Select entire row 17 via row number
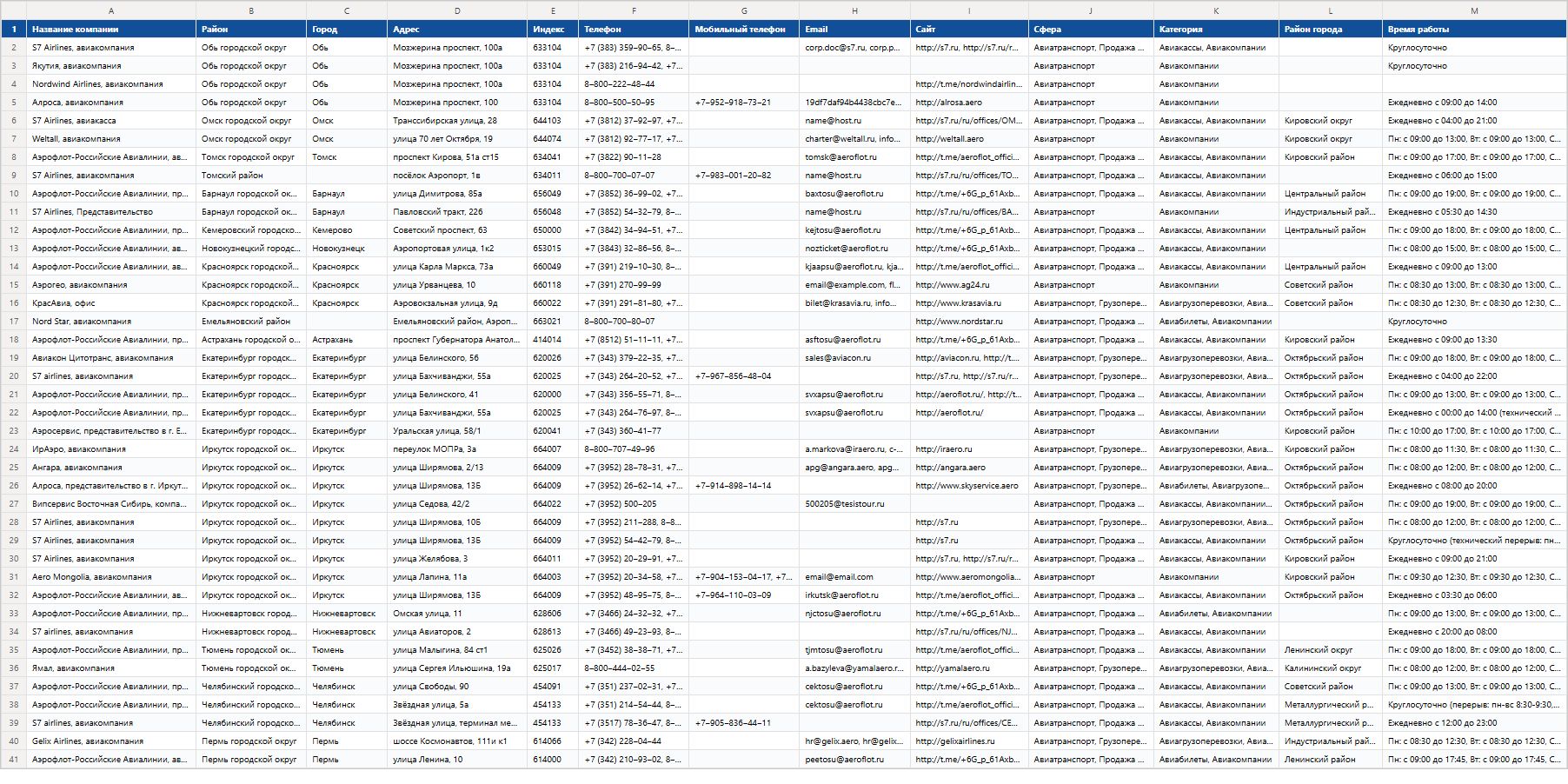1568x784 pixels. [14, 322]
